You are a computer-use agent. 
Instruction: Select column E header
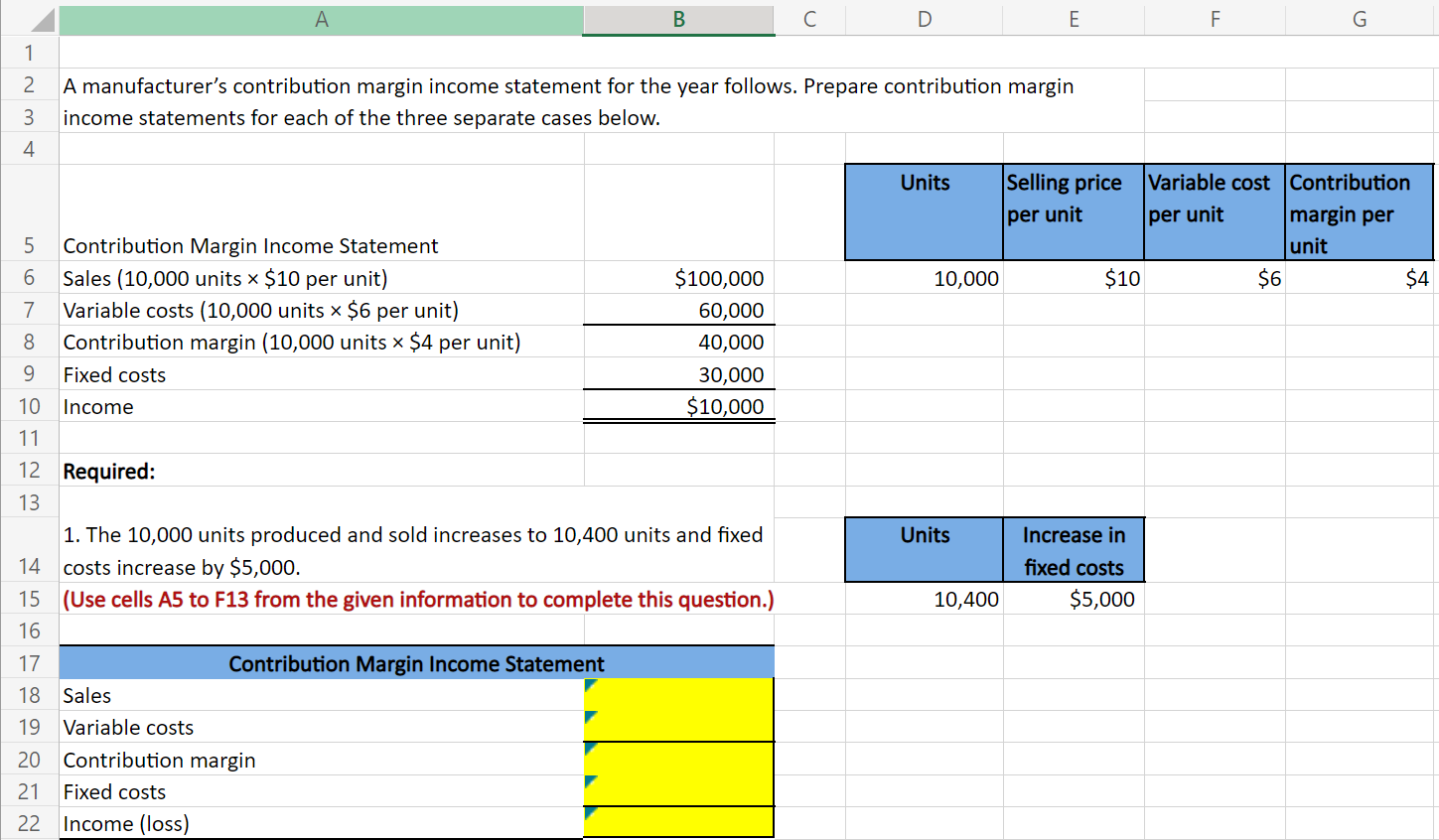point(1074,19)
